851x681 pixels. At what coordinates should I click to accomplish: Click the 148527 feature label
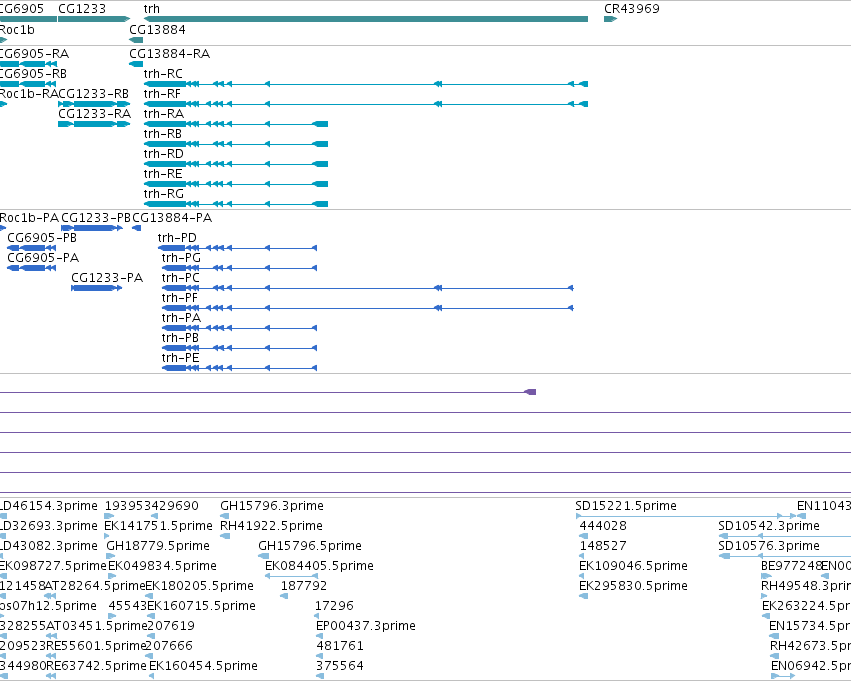click(x=603, y=546)
